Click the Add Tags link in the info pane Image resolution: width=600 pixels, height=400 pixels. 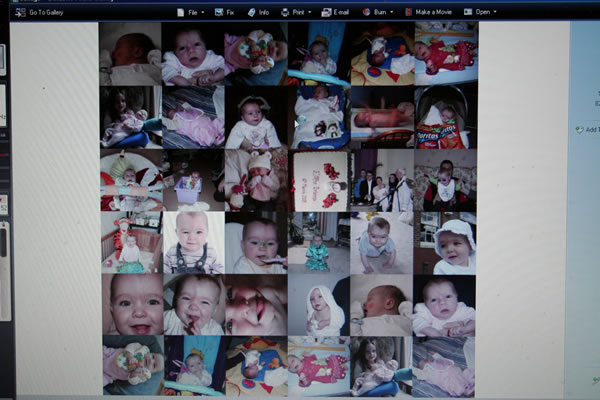(x=588, y=129)
